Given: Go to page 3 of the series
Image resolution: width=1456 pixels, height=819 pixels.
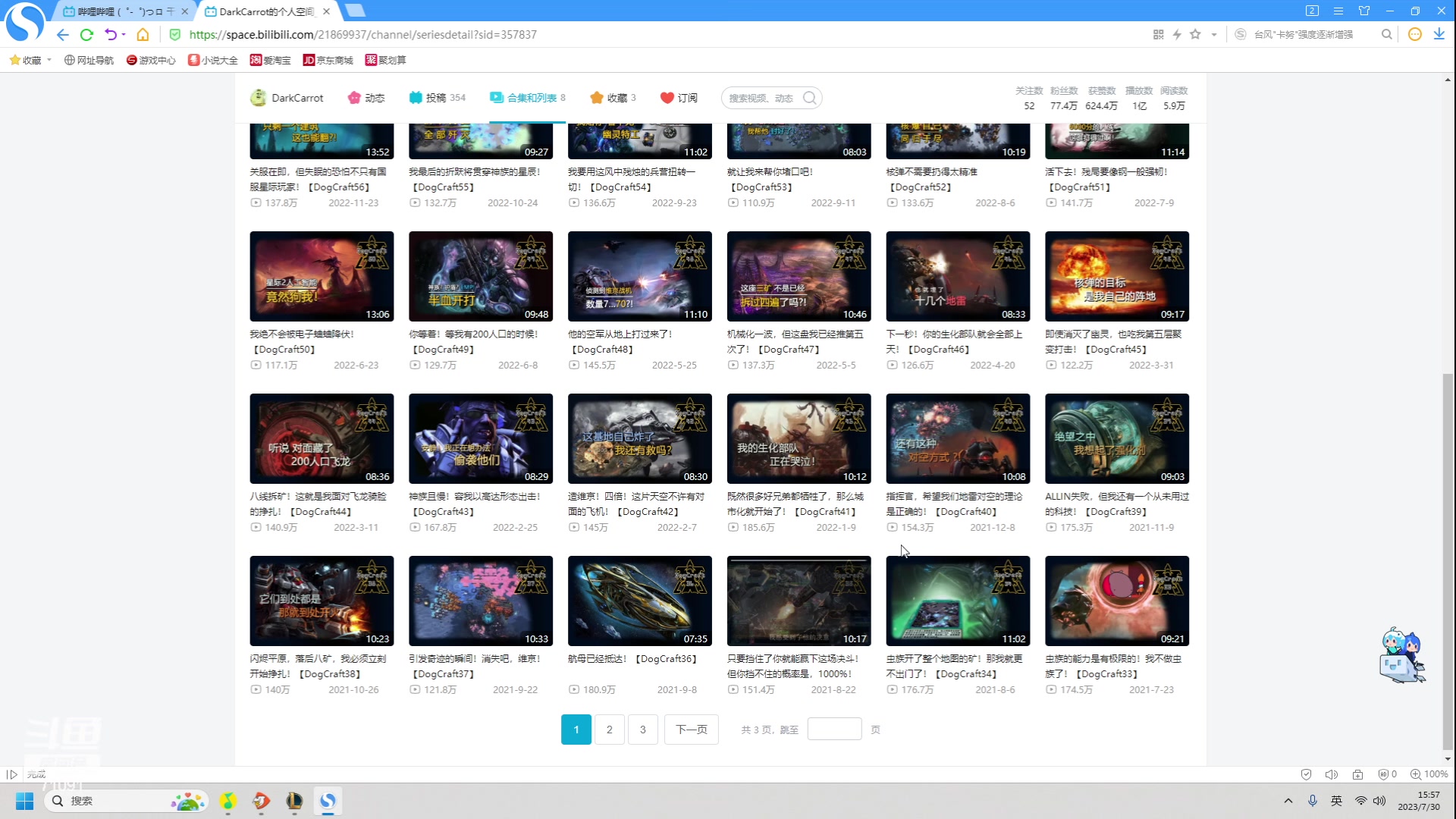Looking at the screenshot, I should [x=643, y=730].
